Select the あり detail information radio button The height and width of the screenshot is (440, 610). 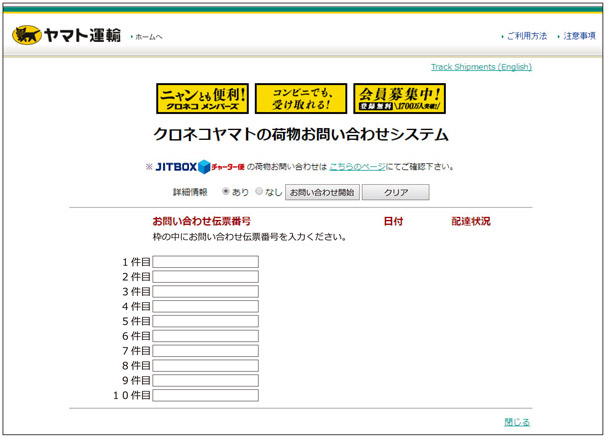pyautogui.click(x=226, y=191)
